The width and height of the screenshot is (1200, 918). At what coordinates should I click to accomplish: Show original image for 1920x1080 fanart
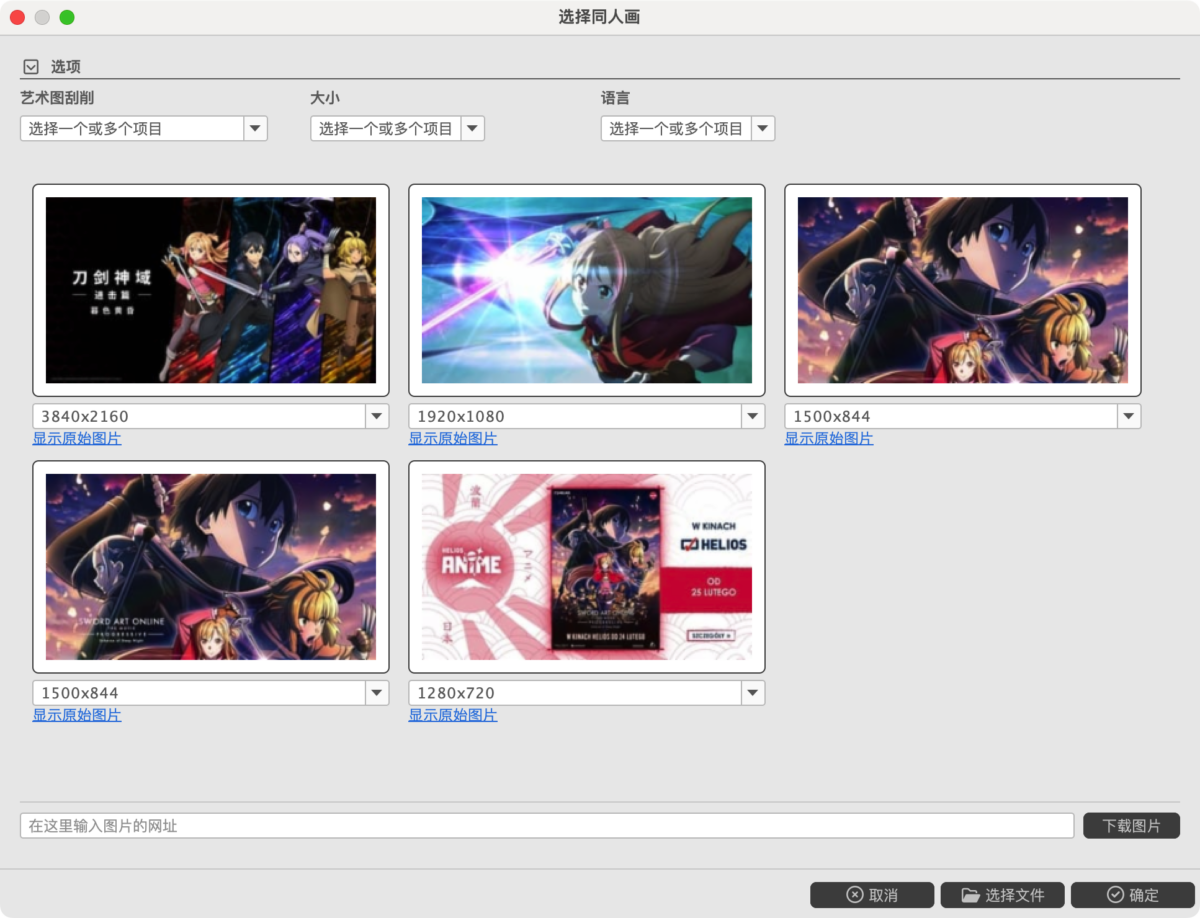[x=453, y=439]
